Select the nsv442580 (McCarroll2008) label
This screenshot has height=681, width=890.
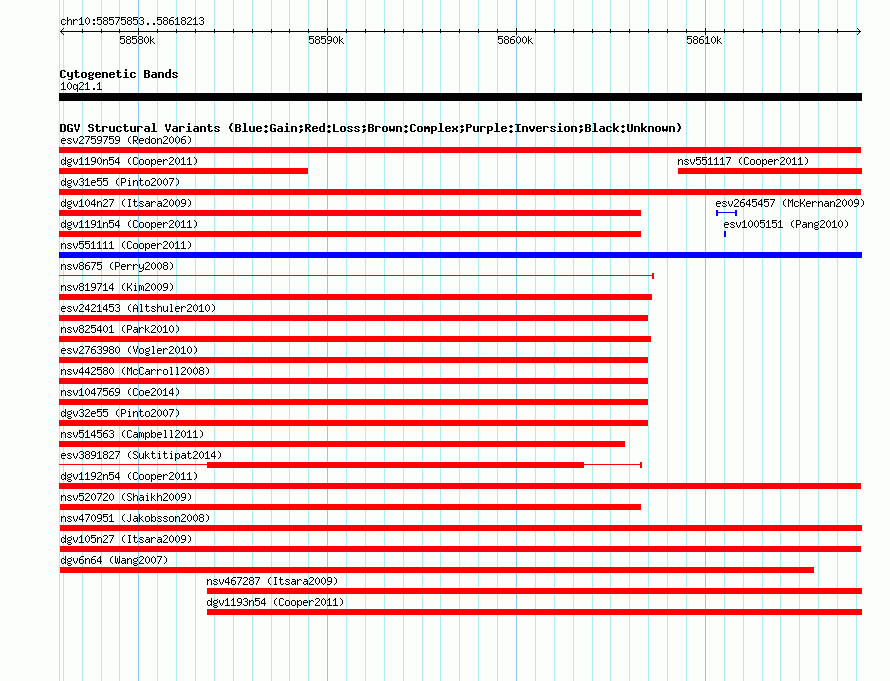coord(135,371)
